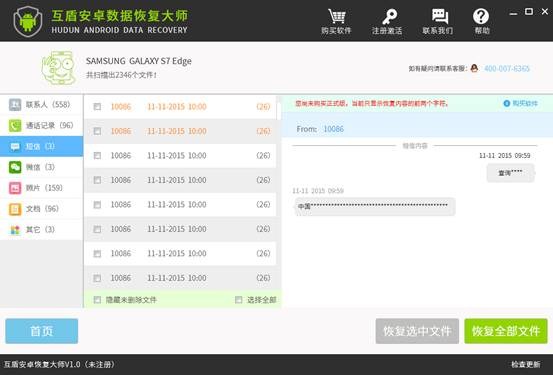Click the green 恢复全部文件 button

506,331
